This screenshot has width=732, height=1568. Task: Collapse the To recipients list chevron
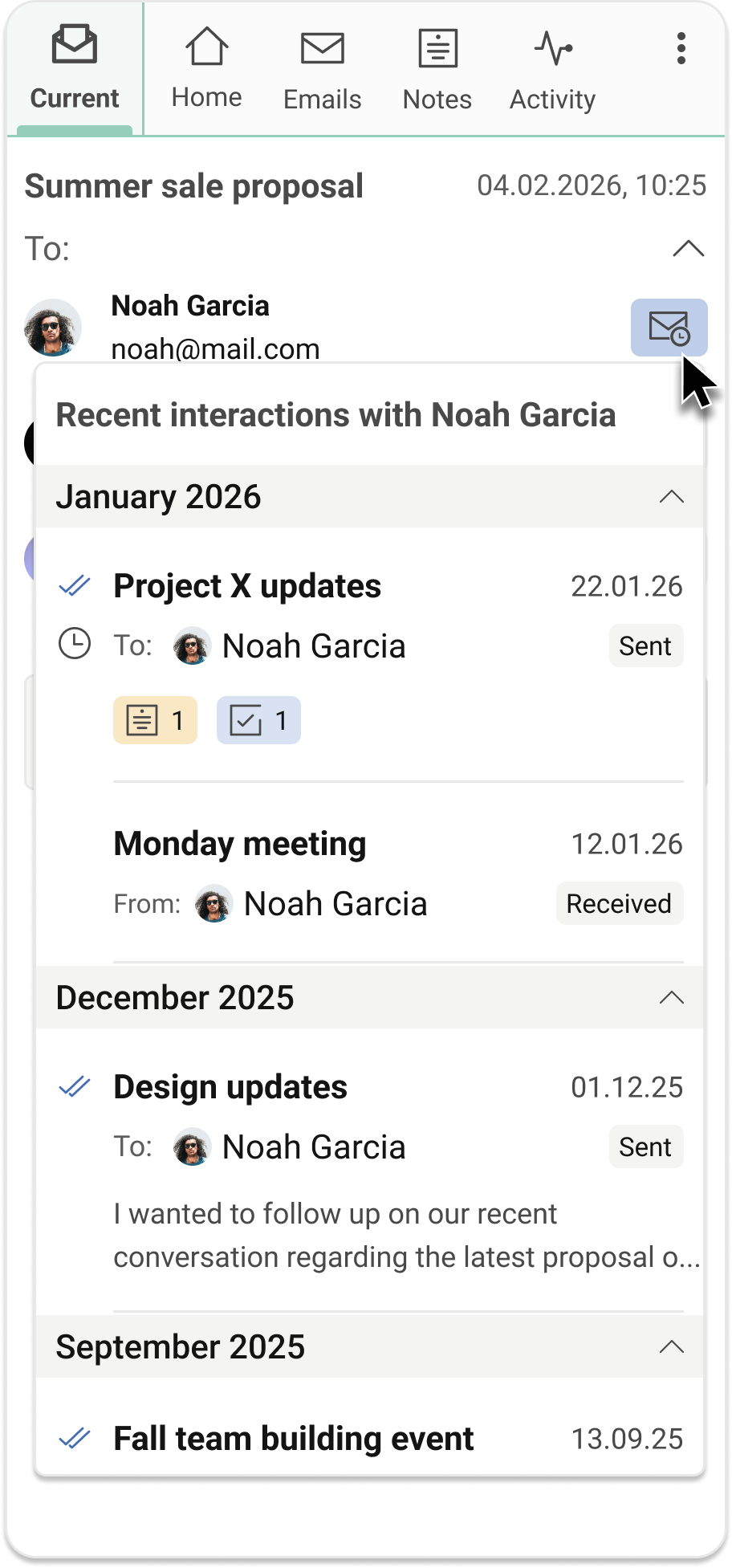pos(688,249)
